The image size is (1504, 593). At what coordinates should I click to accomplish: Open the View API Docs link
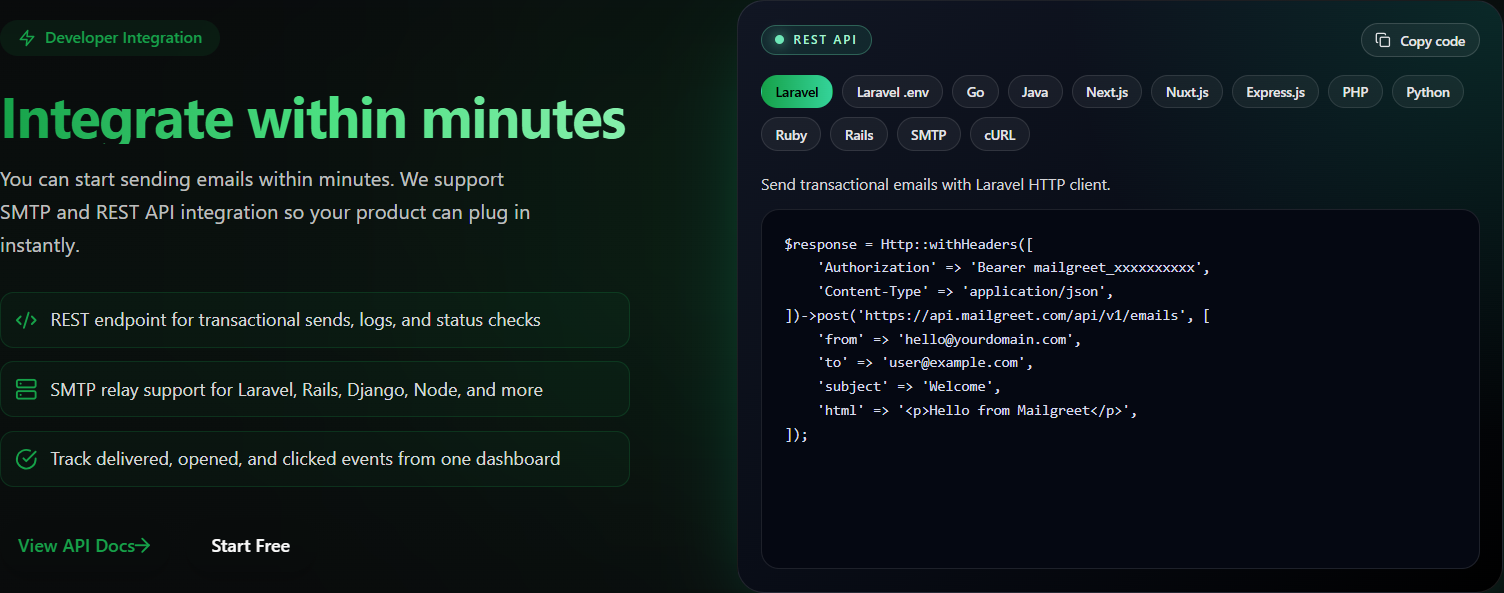(x=84, y=545)
